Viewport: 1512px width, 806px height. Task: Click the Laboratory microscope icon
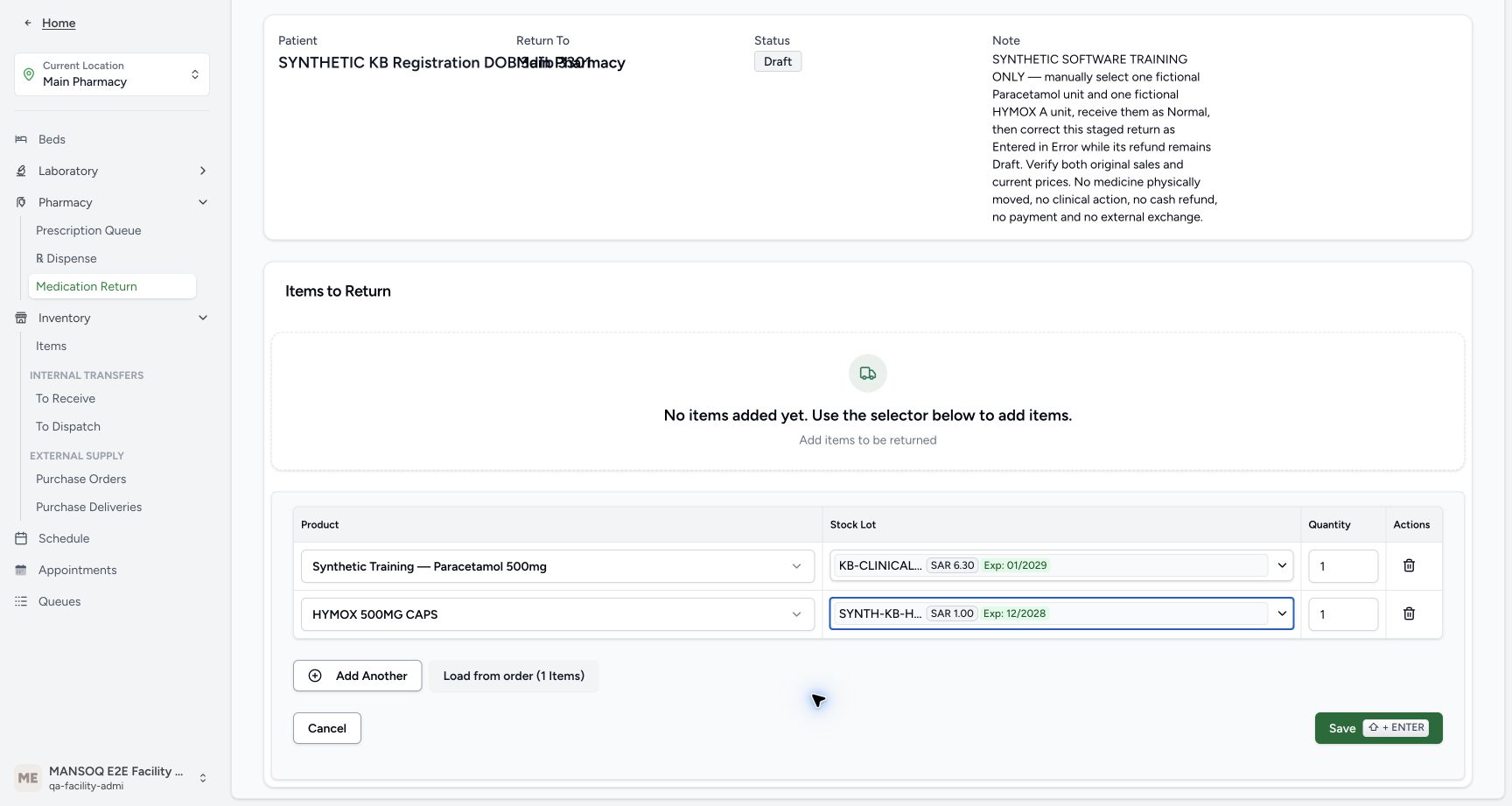[x=21, y=171]
